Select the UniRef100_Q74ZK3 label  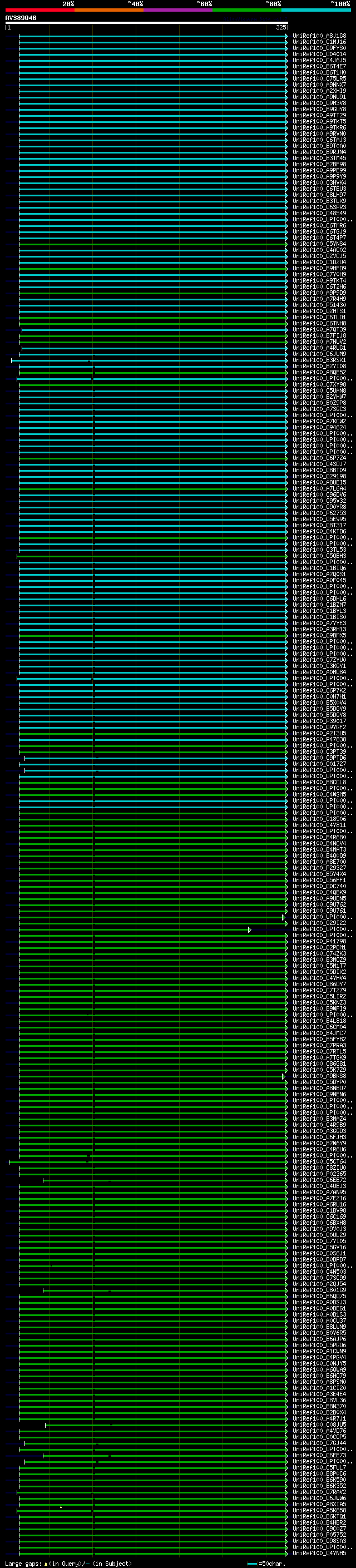point(319,954)
